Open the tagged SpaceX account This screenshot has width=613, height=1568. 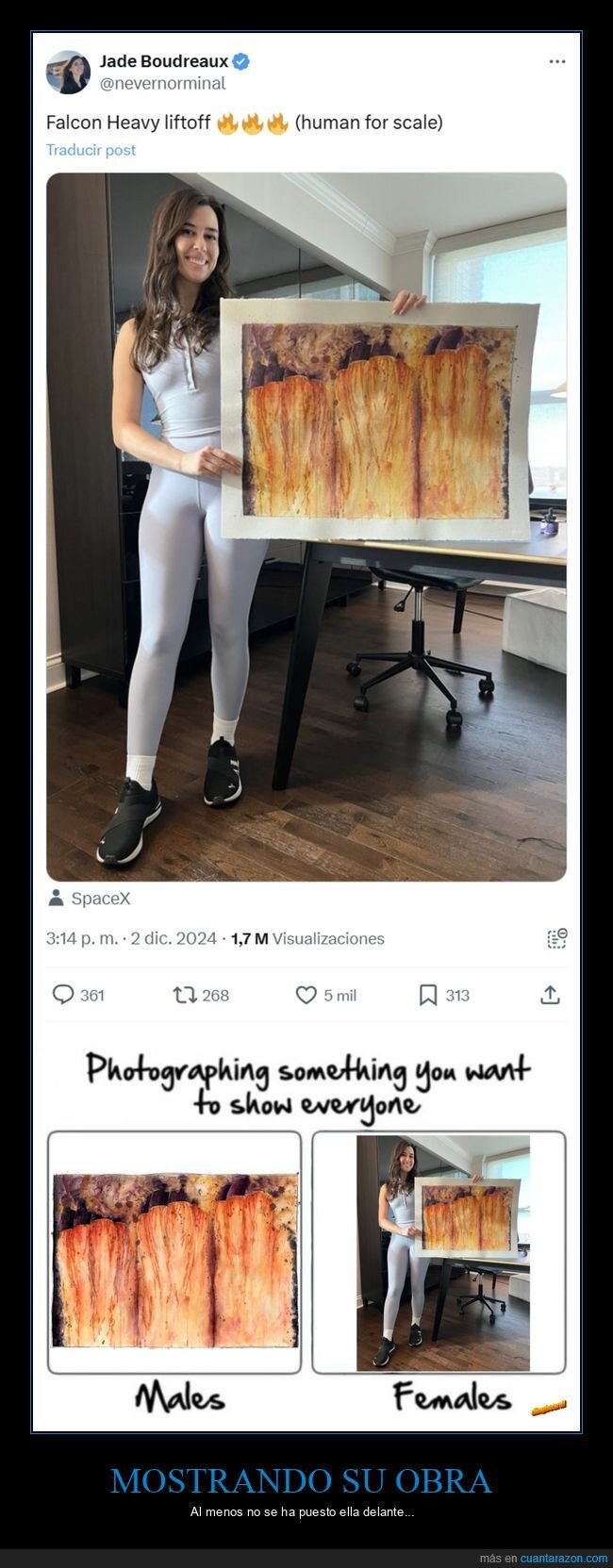coord(101,898)
